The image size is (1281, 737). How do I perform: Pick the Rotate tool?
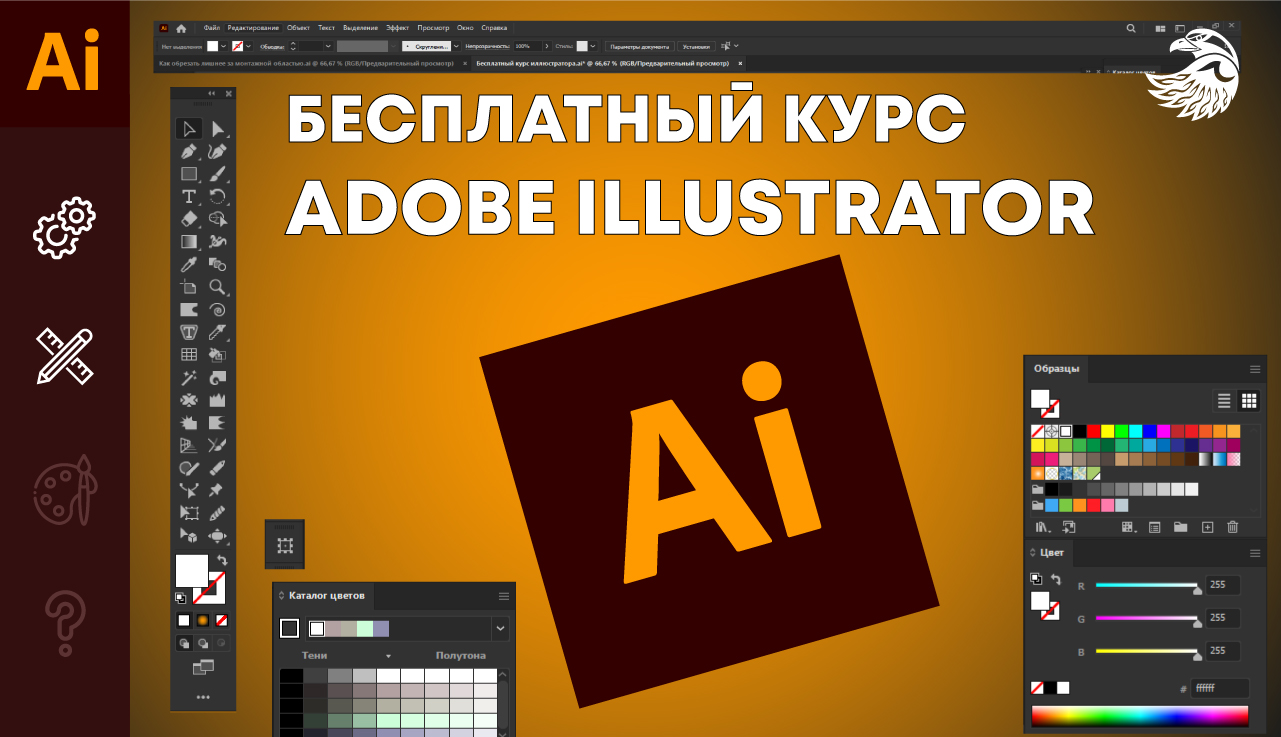(217, 196)
